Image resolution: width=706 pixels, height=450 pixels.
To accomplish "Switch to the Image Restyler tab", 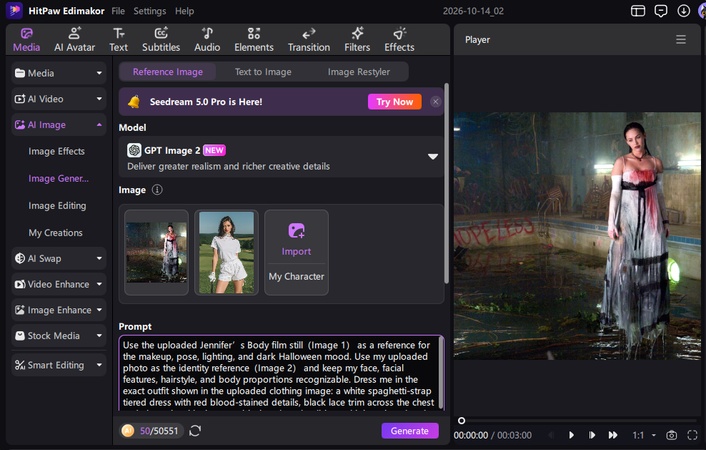I will [x=358, y=72].
